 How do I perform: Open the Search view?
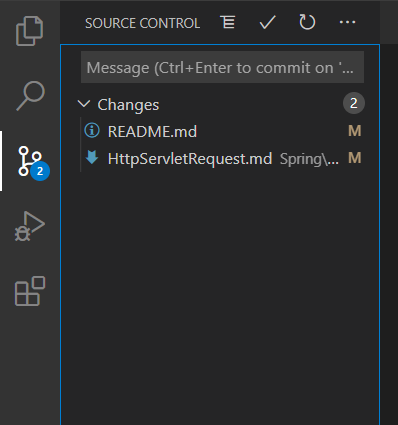(x=30, y=96)
